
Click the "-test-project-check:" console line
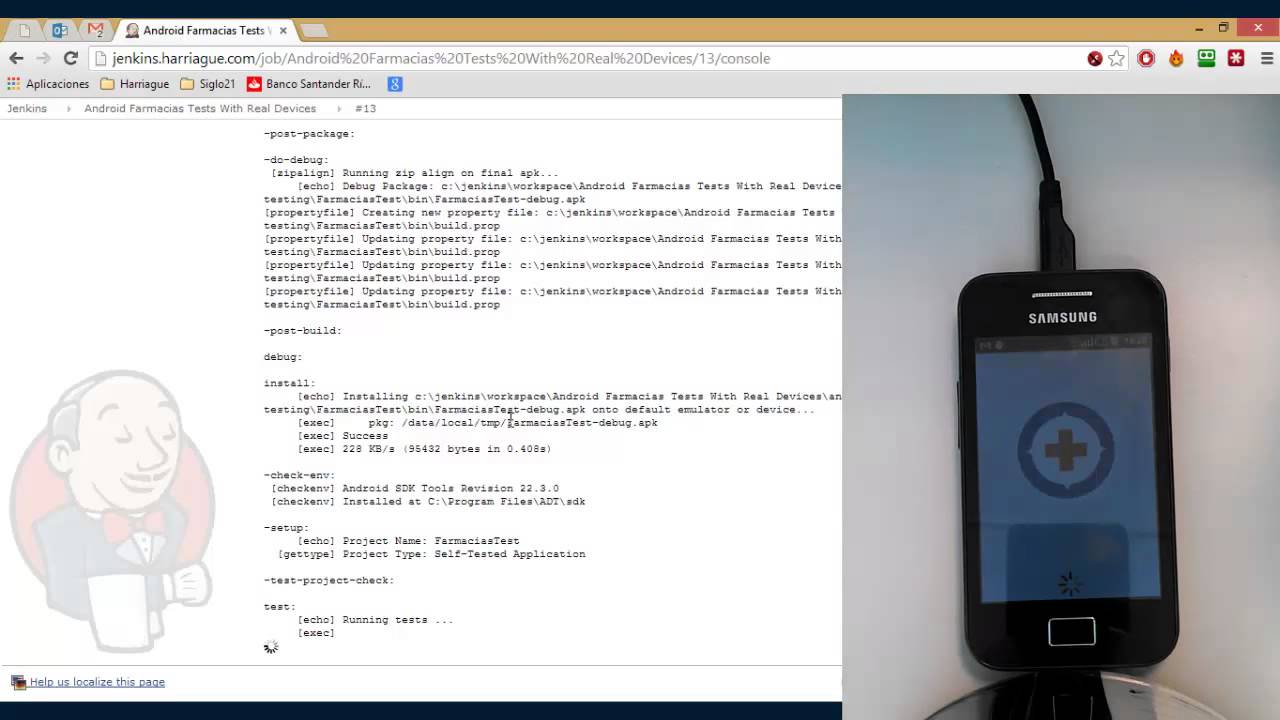[329, 580]
